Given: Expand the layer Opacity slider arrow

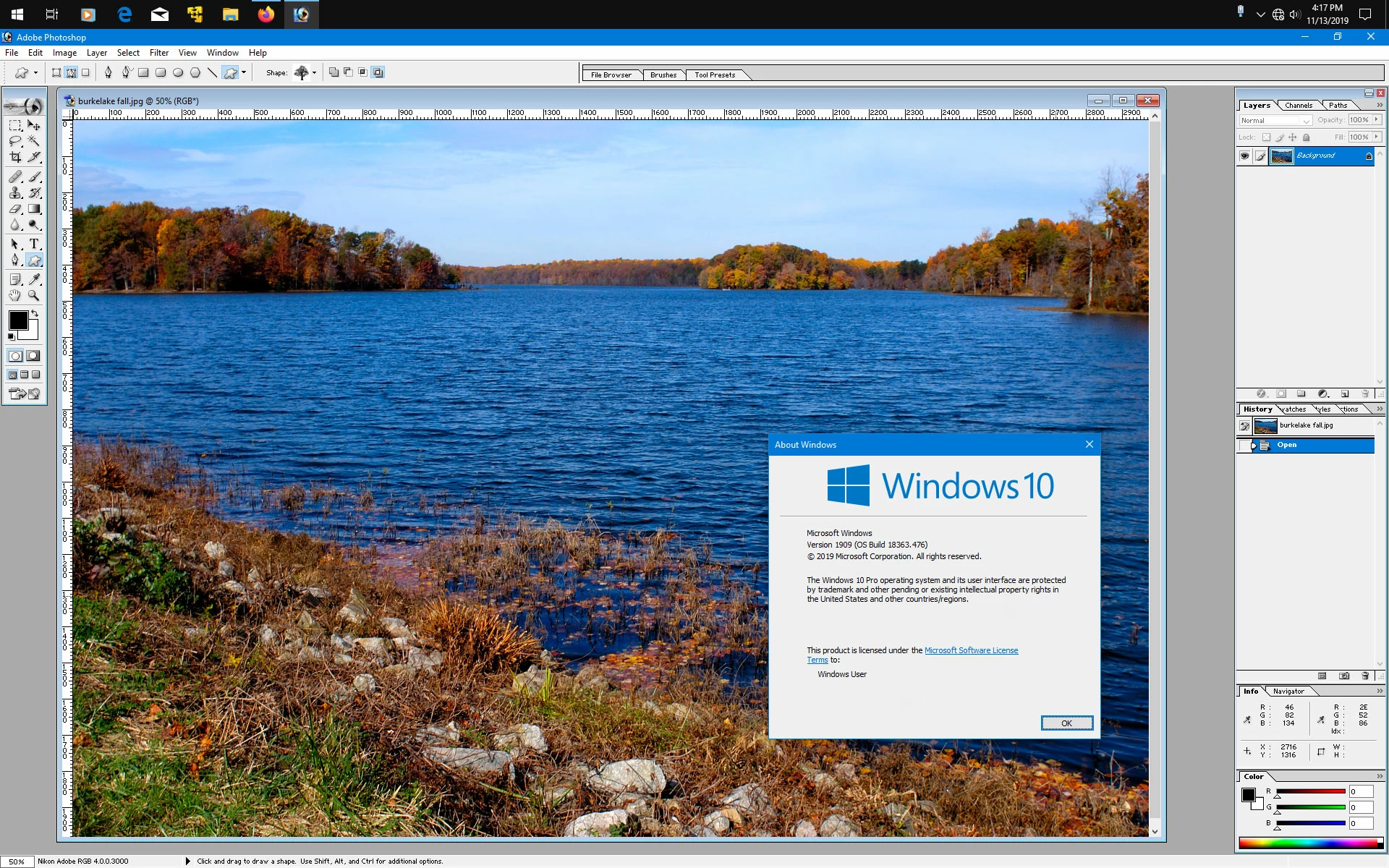Looking at the screenshot, I should [1376, 120].
